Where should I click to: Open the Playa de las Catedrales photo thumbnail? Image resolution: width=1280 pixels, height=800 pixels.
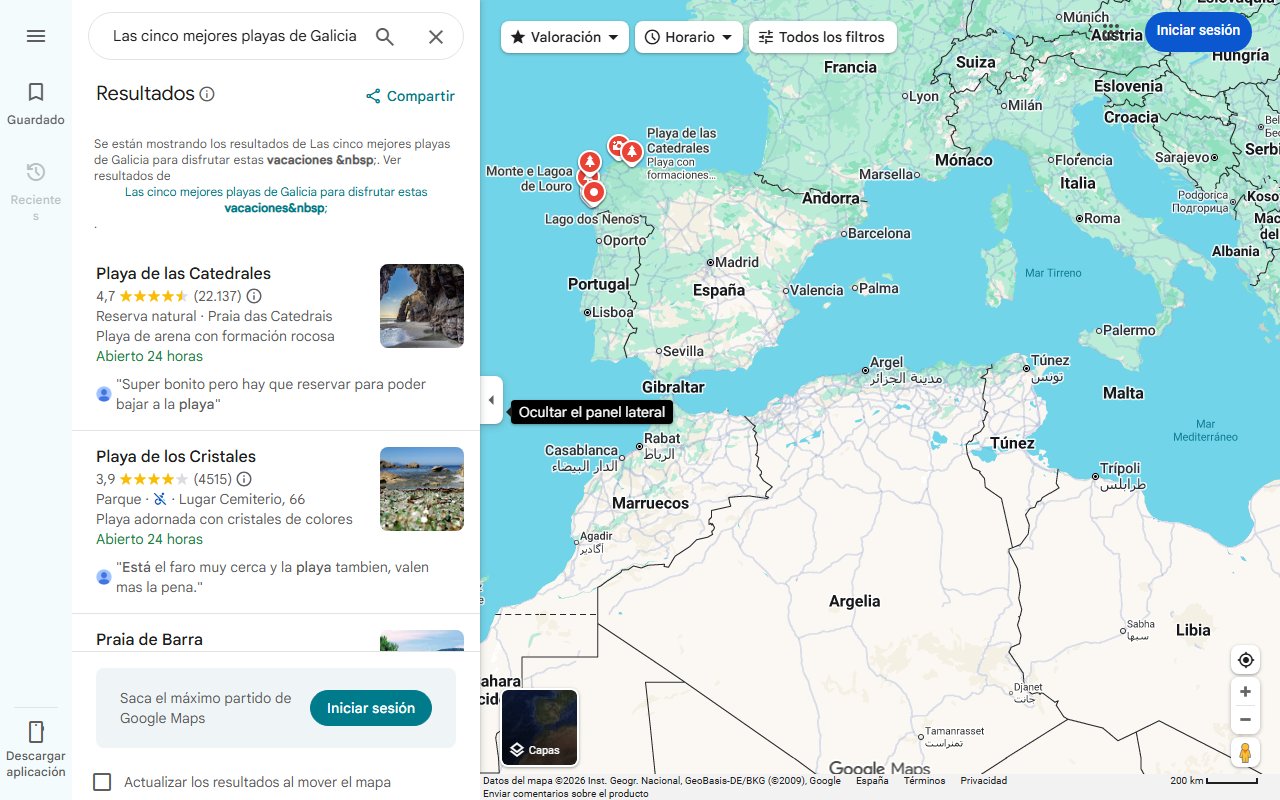421,305
